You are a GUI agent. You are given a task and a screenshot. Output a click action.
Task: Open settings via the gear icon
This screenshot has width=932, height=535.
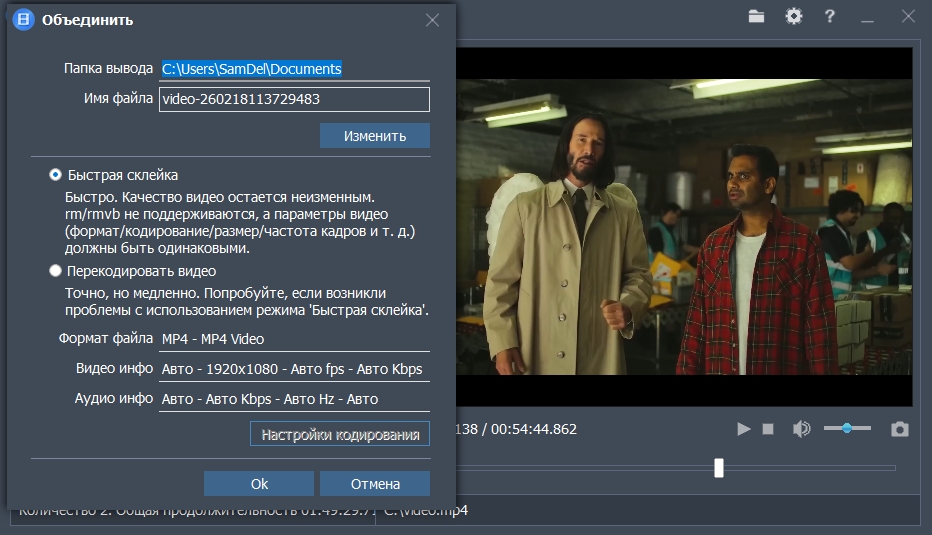pos(793,16)
